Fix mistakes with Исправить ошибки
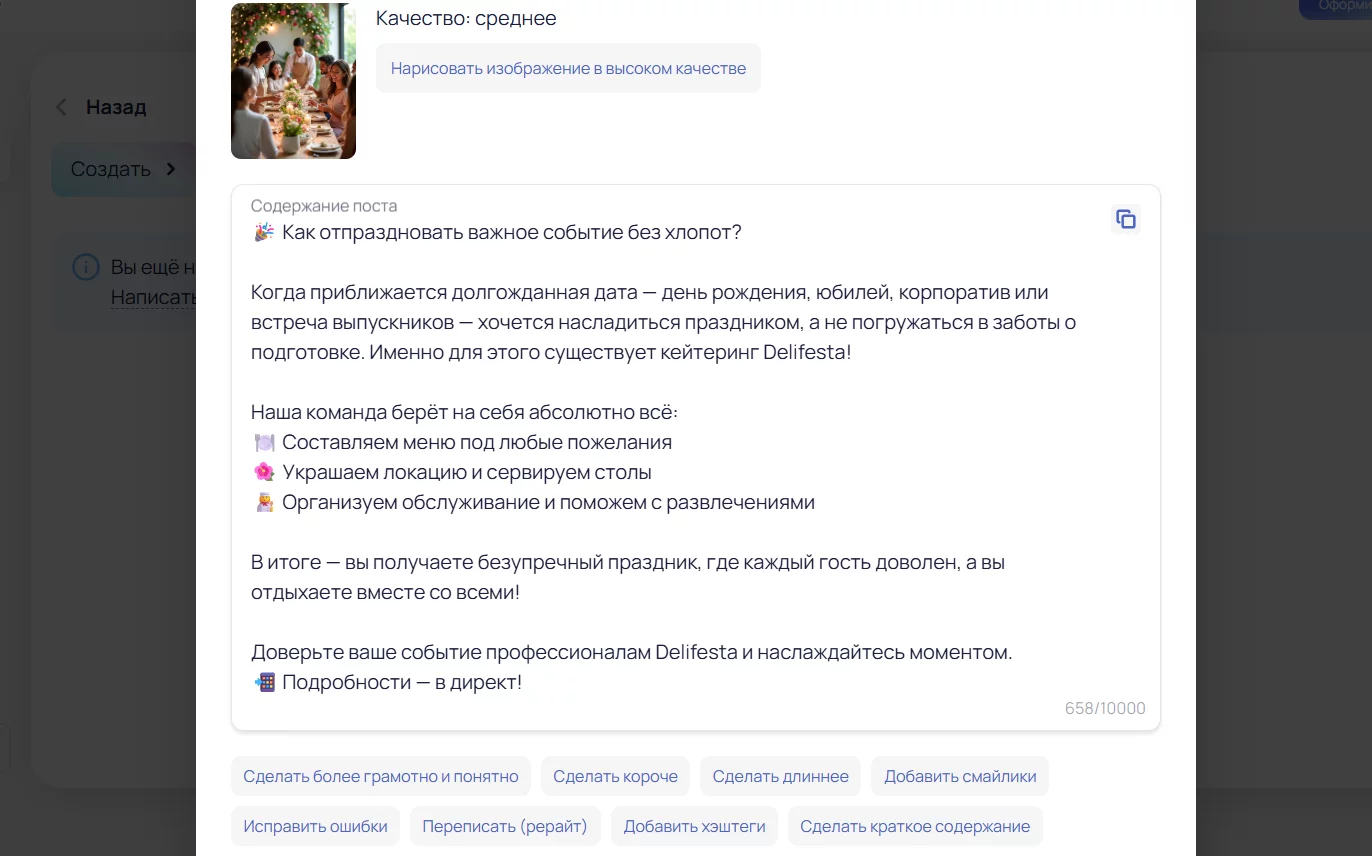The height and width of the screenshot is (856, 1372). tap(315, 826)
